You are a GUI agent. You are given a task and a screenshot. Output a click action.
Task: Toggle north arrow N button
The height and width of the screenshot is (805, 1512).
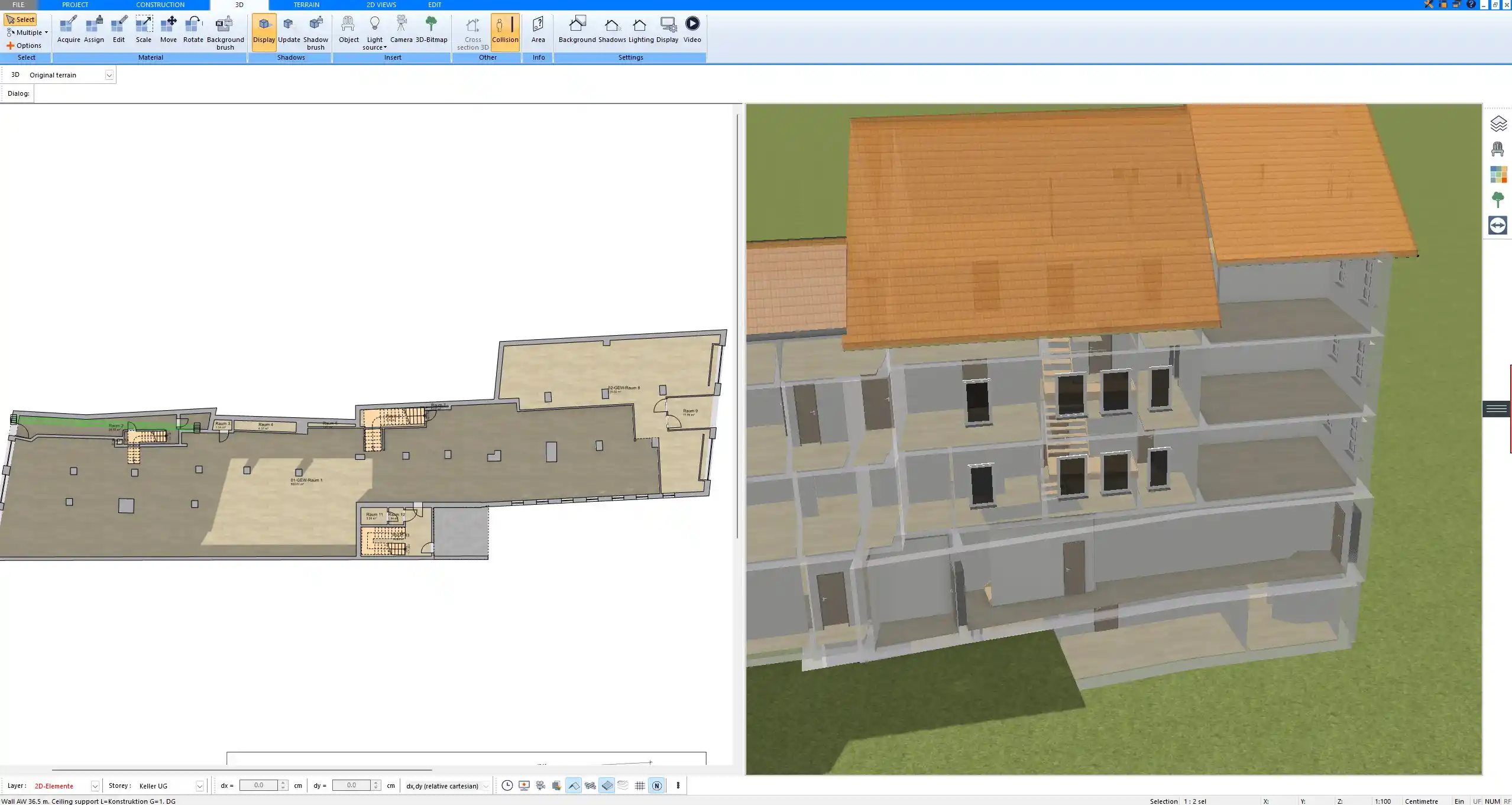tap(656, 785)
